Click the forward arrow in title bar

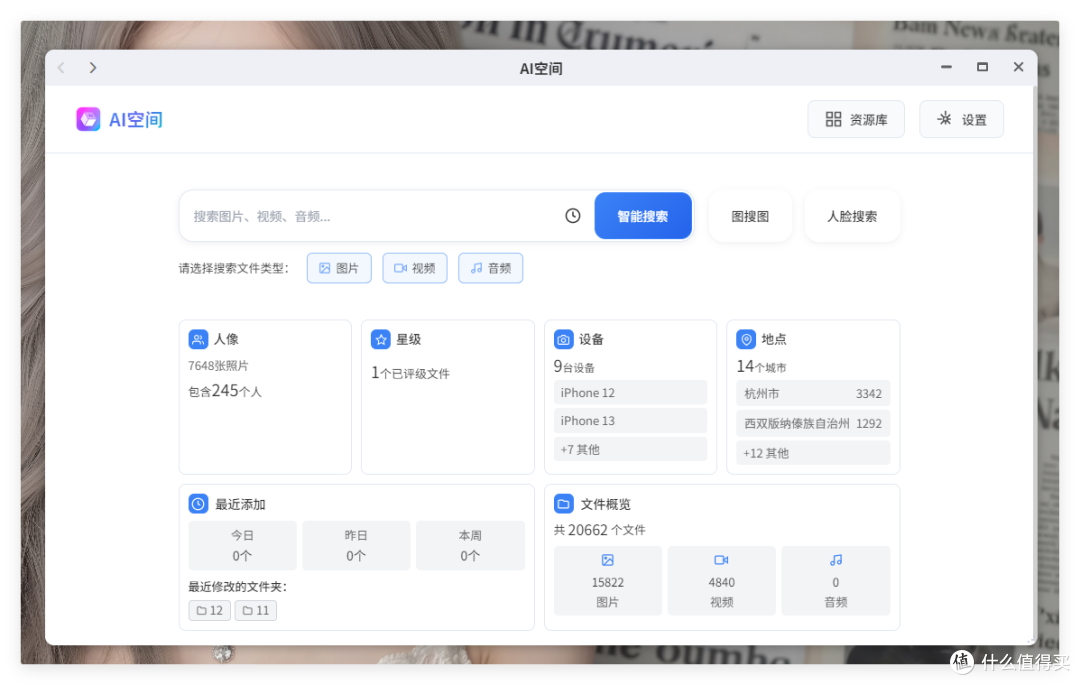coord(93,67)
